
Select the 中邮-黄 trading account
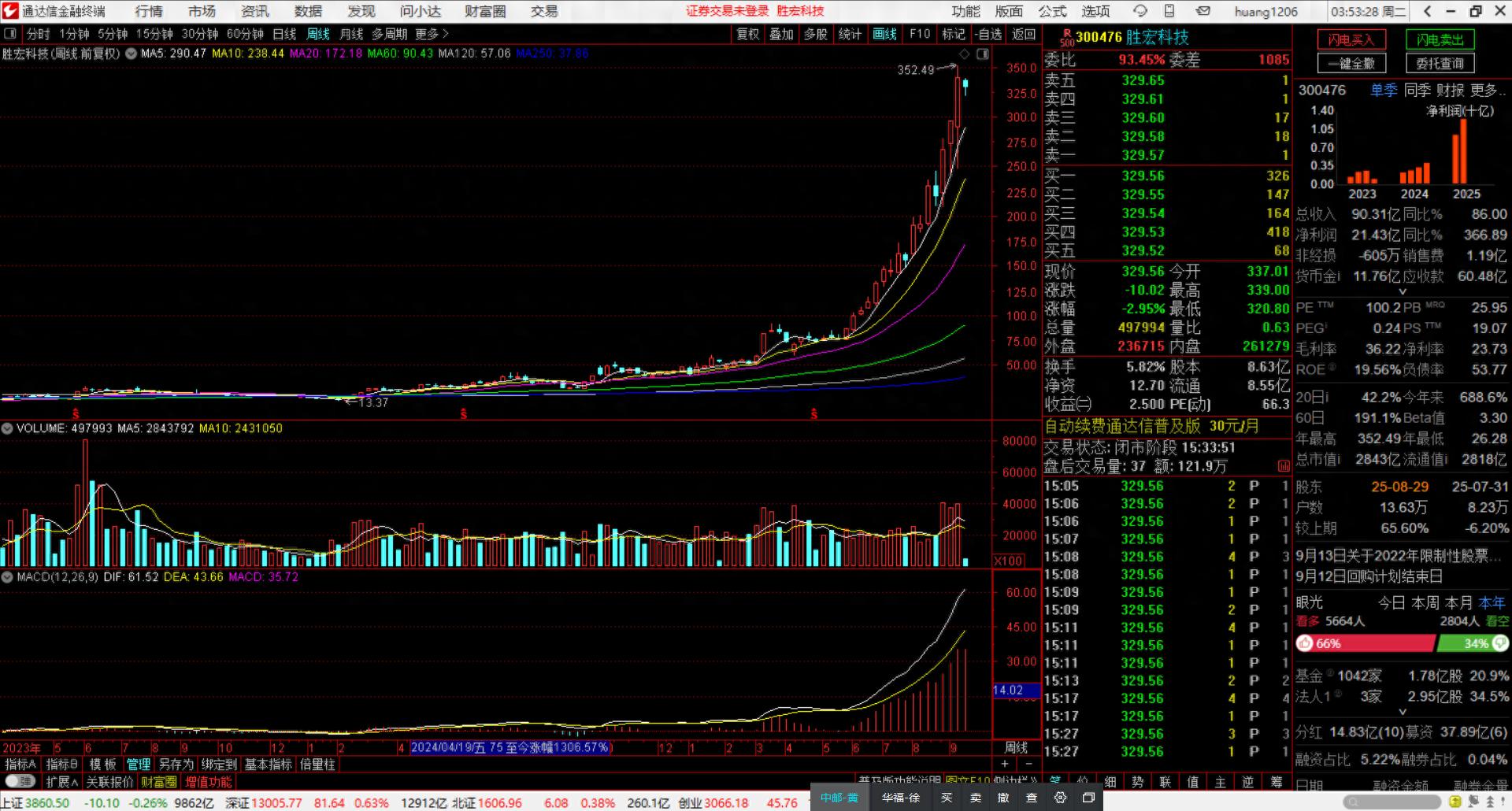(839, 798)
